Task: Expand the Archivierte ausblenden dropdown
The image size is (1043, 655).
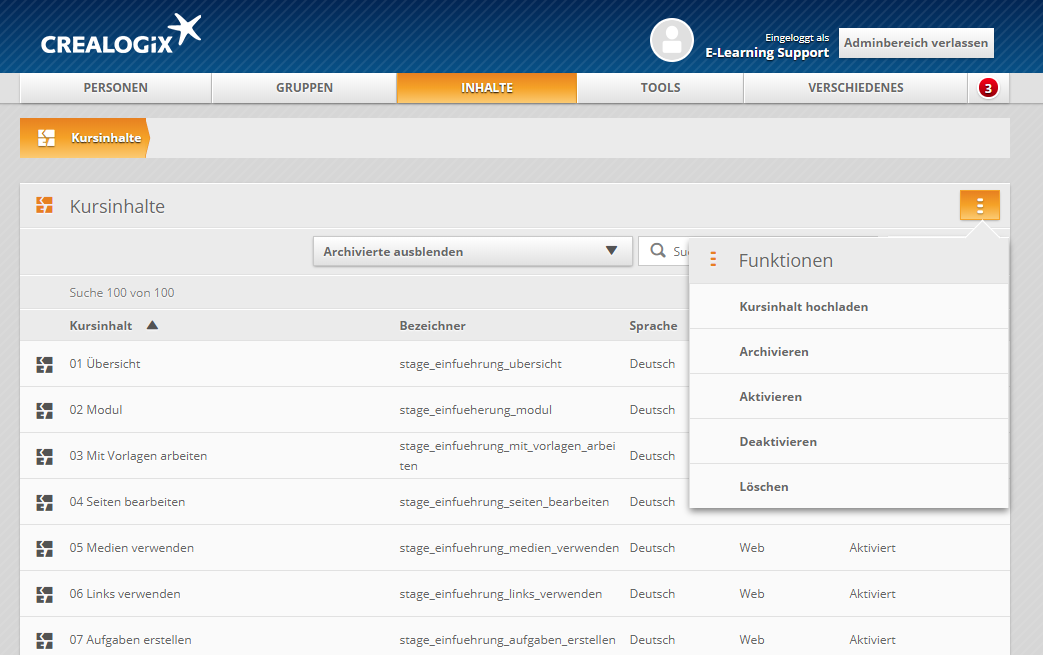Action: coord(472,252)
